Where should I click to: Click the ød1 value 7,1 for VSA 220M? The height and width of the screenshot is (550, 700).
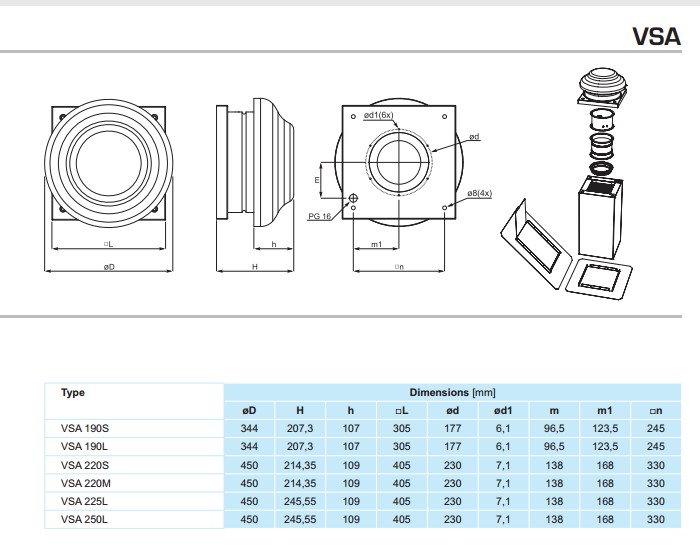click(503, 483)
